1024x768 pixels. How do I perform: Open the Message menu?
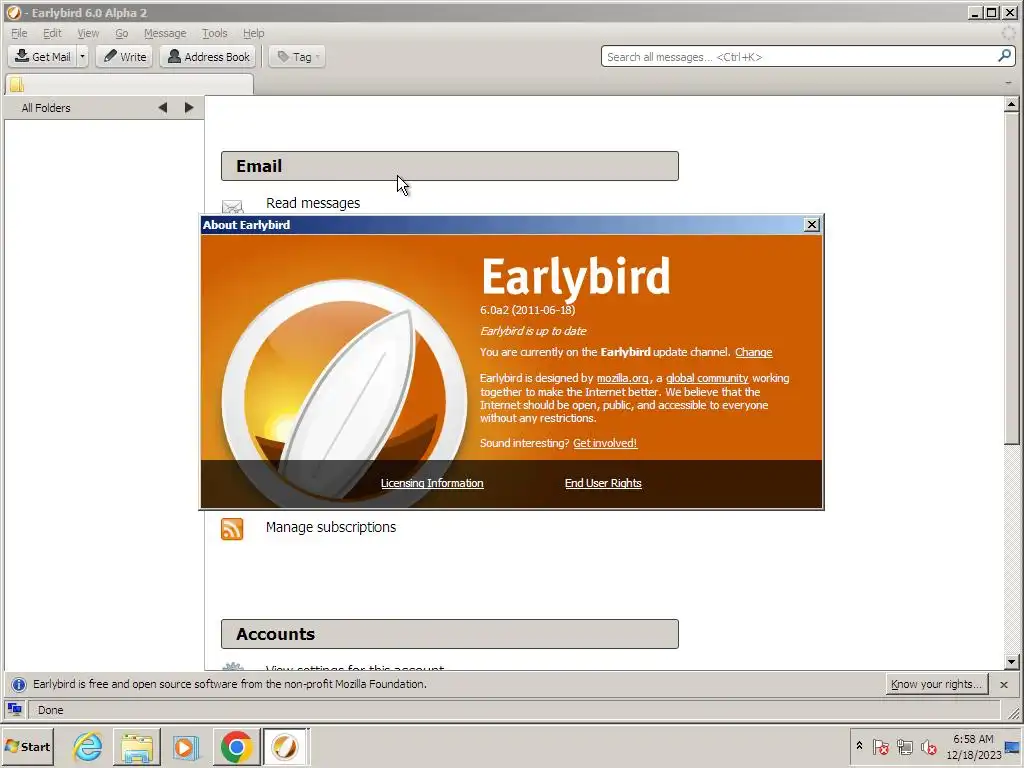click(x=165, y=33)
